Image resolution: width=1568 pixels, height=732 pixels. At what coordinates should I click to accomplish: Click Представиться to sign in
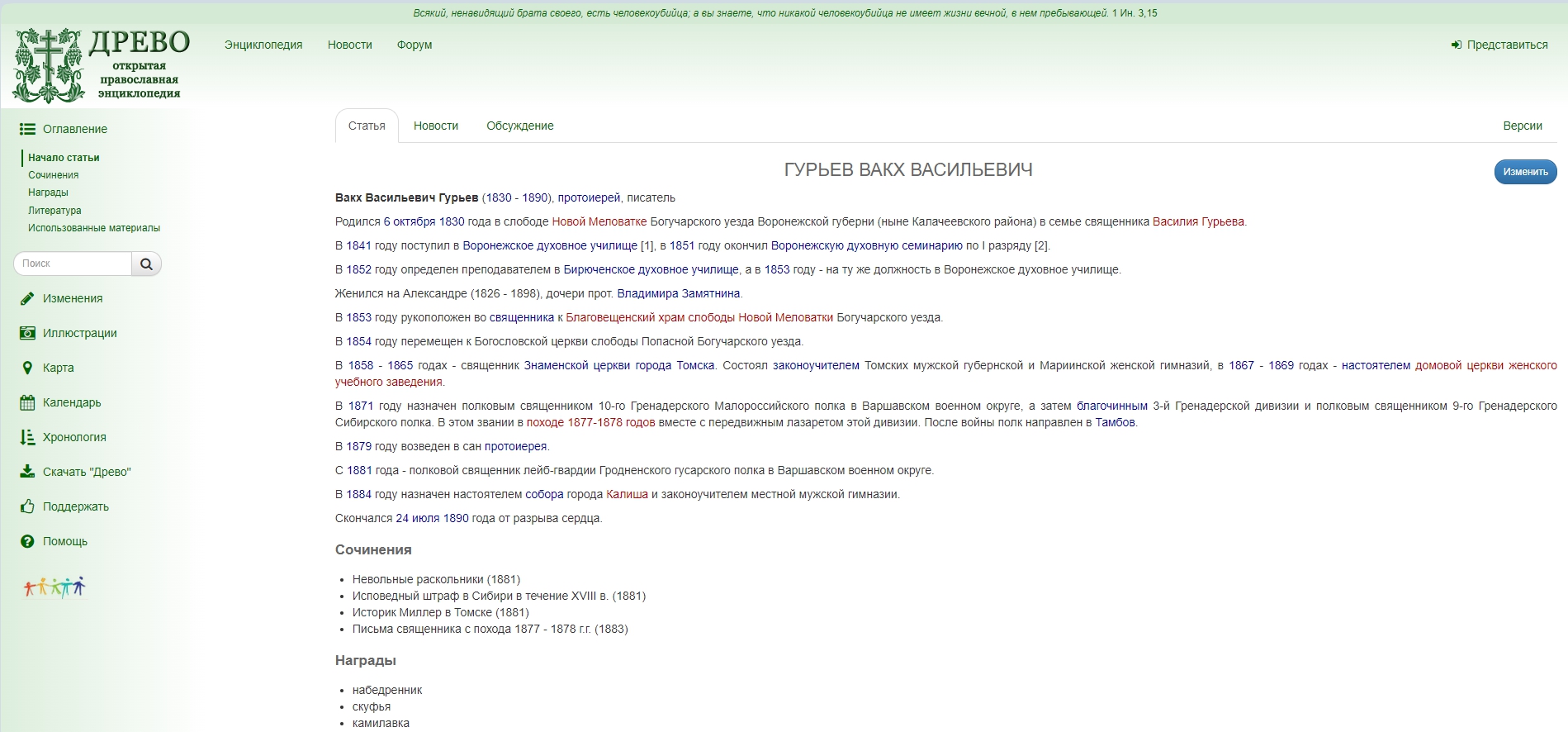coord(1508,45)
